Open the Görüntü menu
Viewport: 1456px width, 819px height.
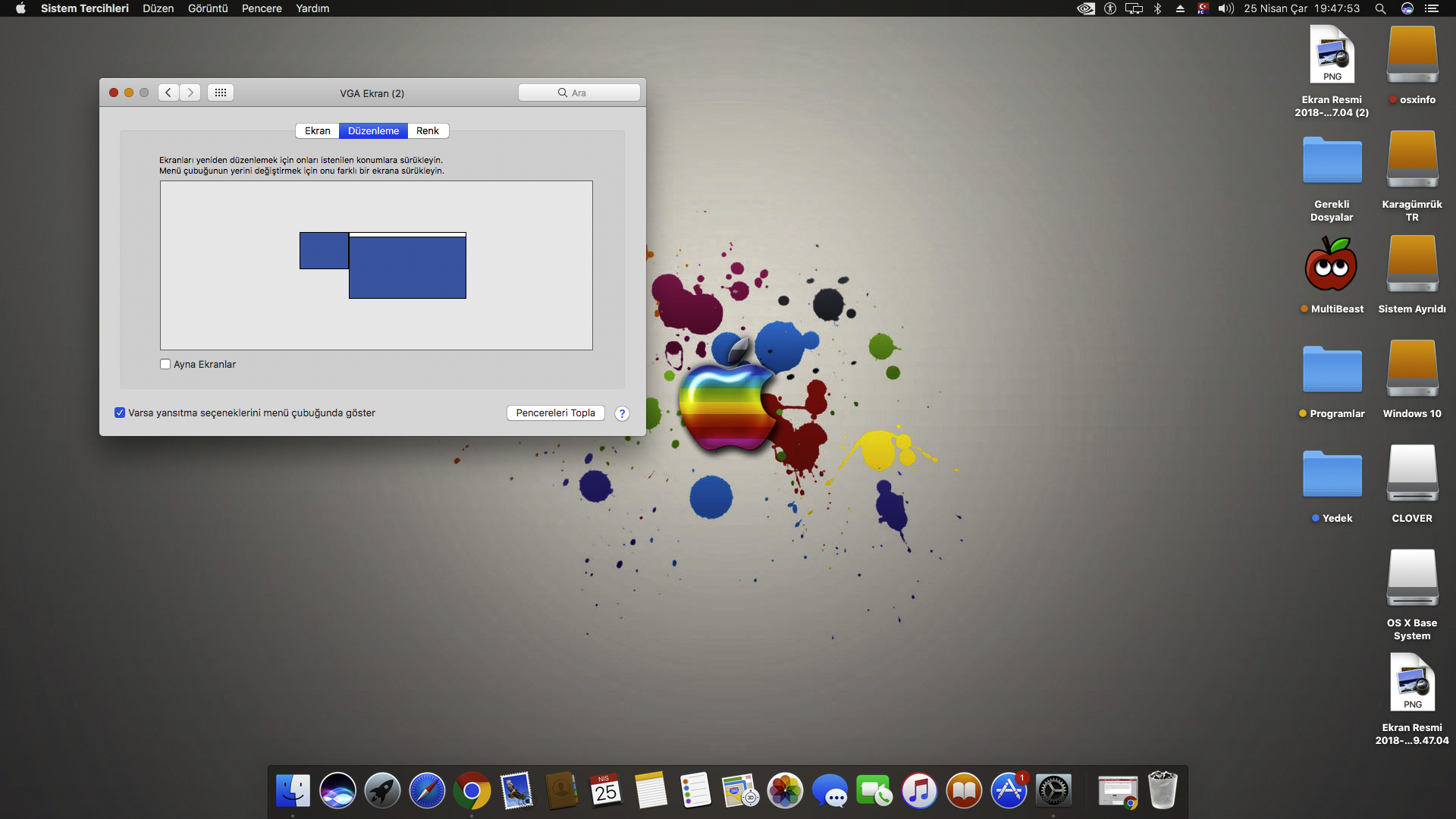208,8
